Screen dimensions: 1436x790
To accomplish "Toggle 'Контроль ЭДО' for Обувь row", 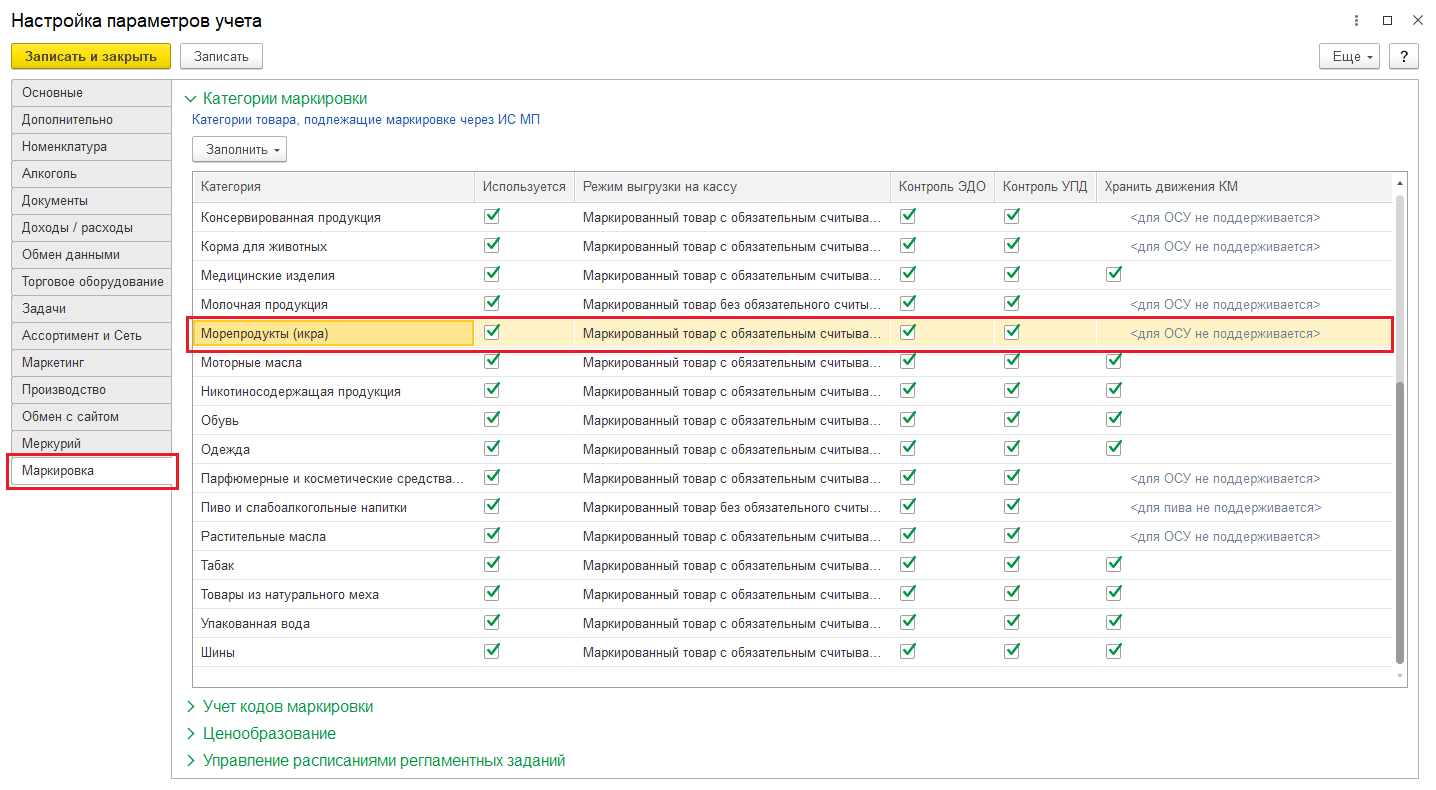I will pyautogui.click(x=908, y=419).
